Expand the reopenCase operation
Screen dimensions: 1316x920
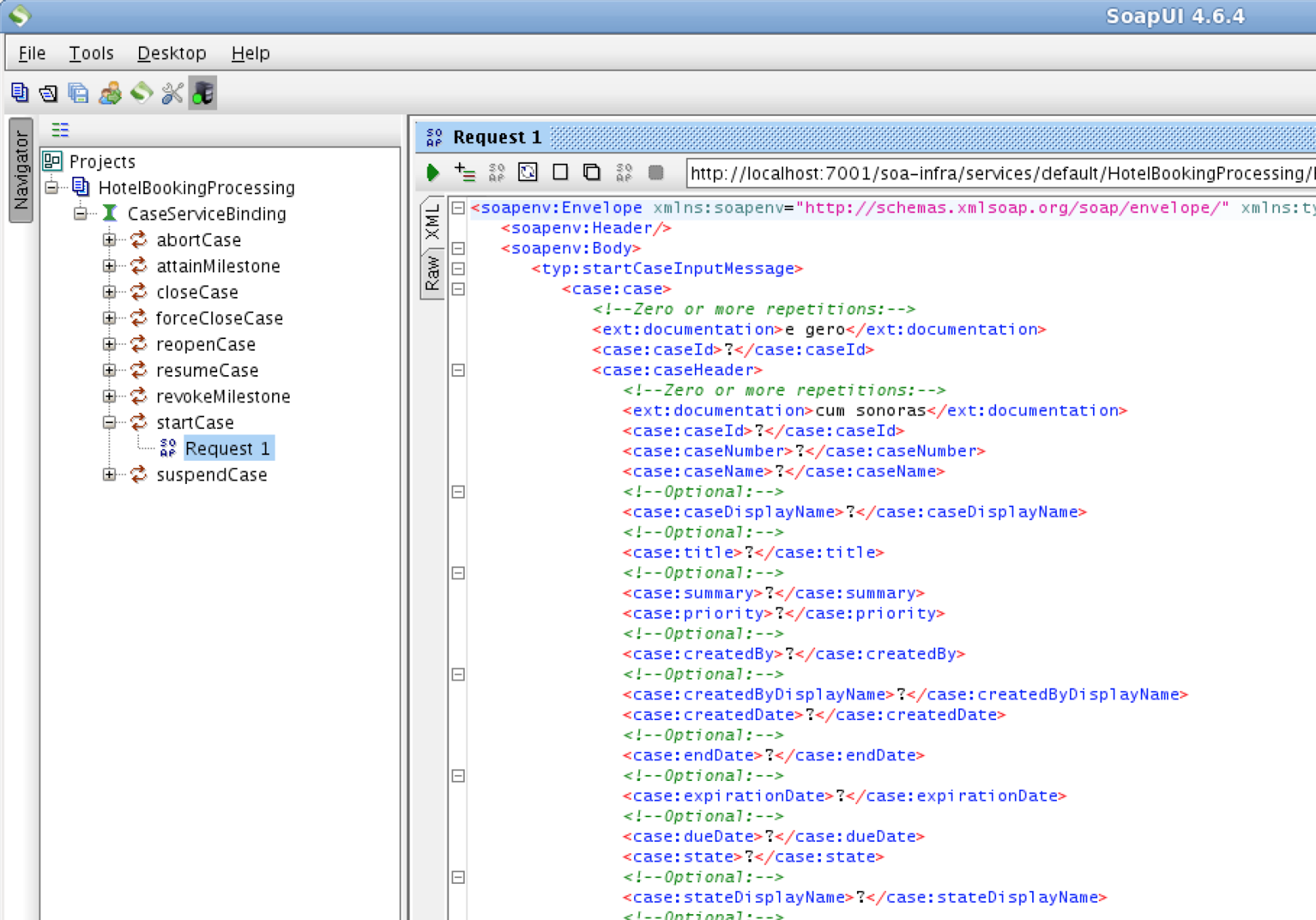tap(109, 344)
